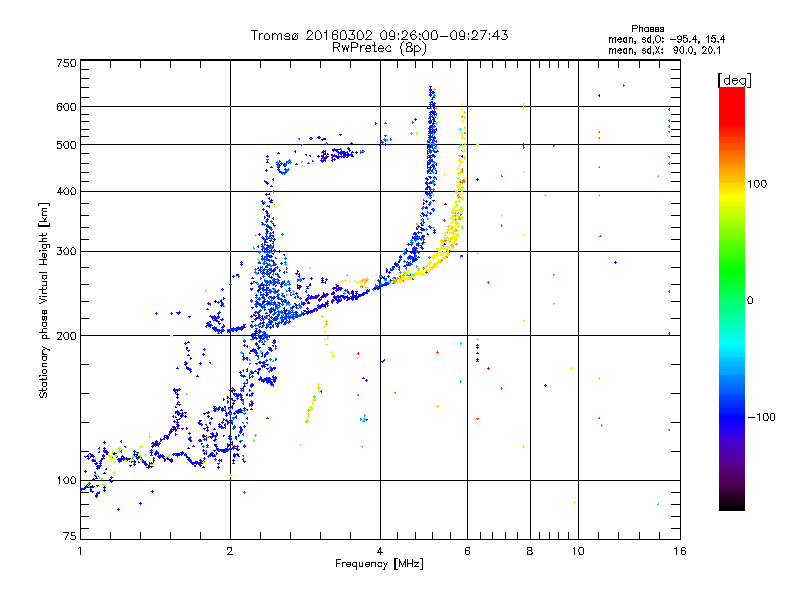Click the x-axis tick label '6'
Viewport: 800px width, 600px height.
point(467,551)
